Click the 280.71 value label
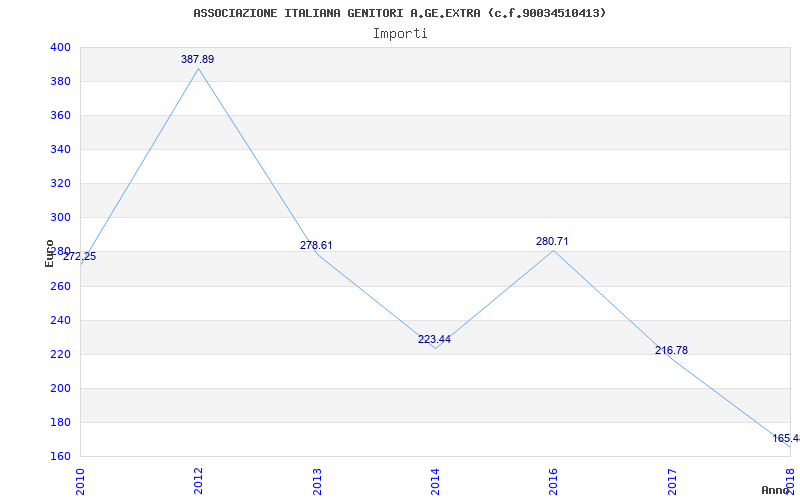 (552, 241)
